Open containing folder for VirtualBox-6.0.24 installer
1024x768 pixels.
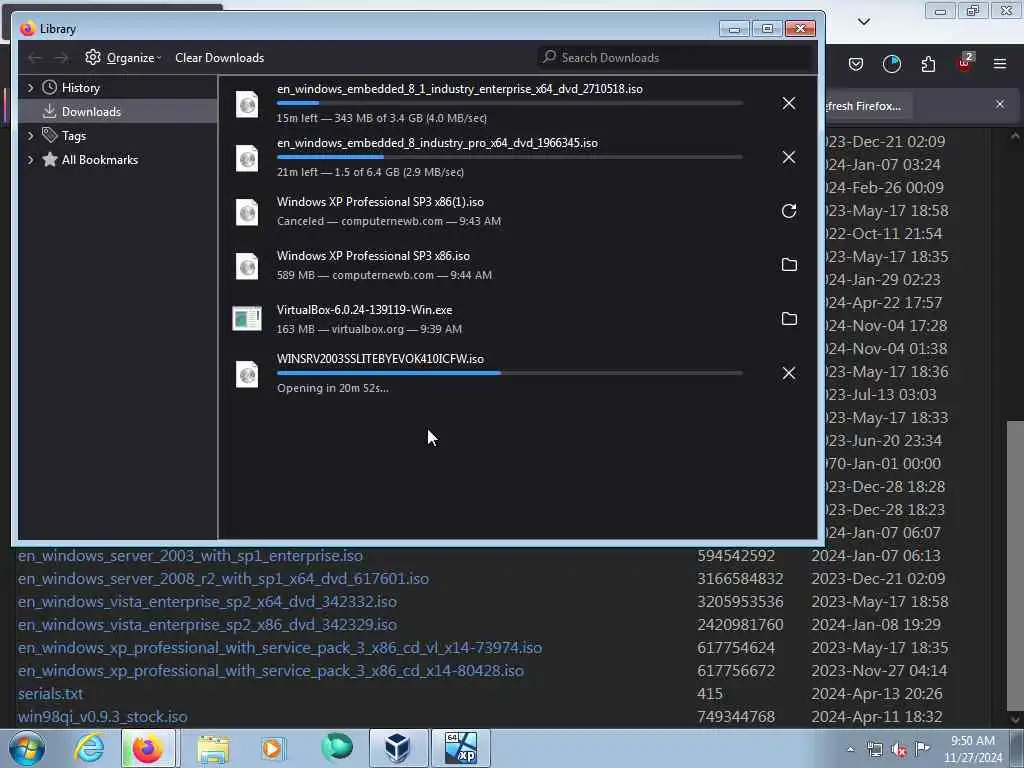click(789, 319)
